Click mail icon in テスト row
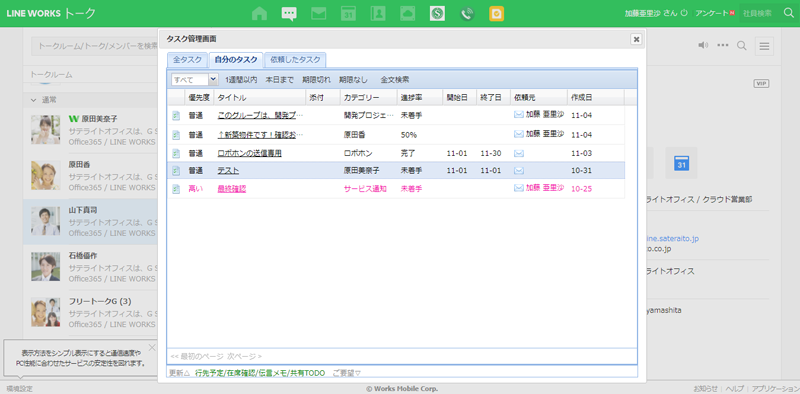800x394 pixels. [x=519, y=170]
